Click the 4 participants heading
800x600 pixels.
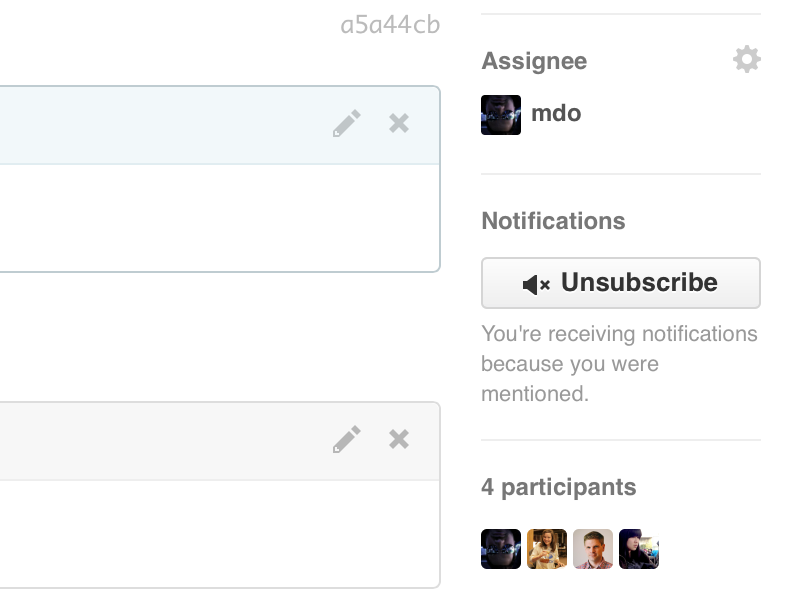pyautogui.click(x=558, y=487)
